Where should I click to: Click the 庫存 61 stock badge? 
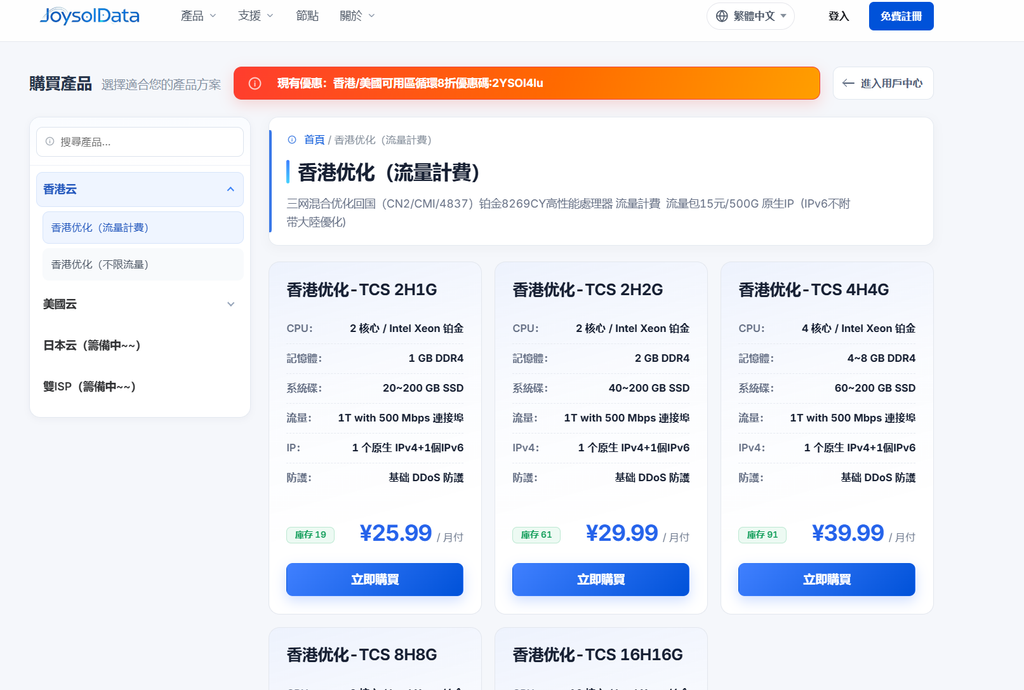tap(537, 535)
